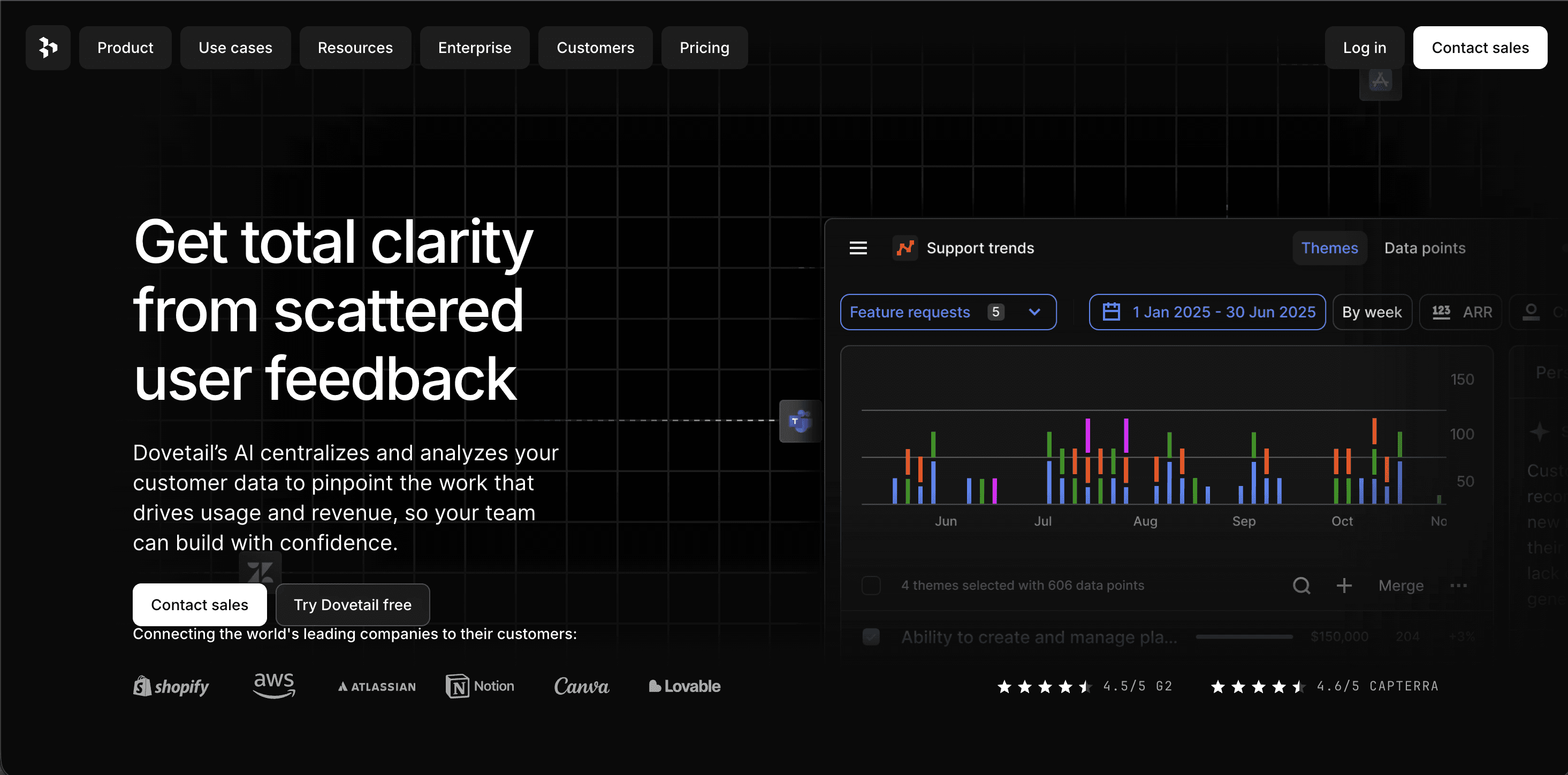Click the Log in button

point(1364,48)
